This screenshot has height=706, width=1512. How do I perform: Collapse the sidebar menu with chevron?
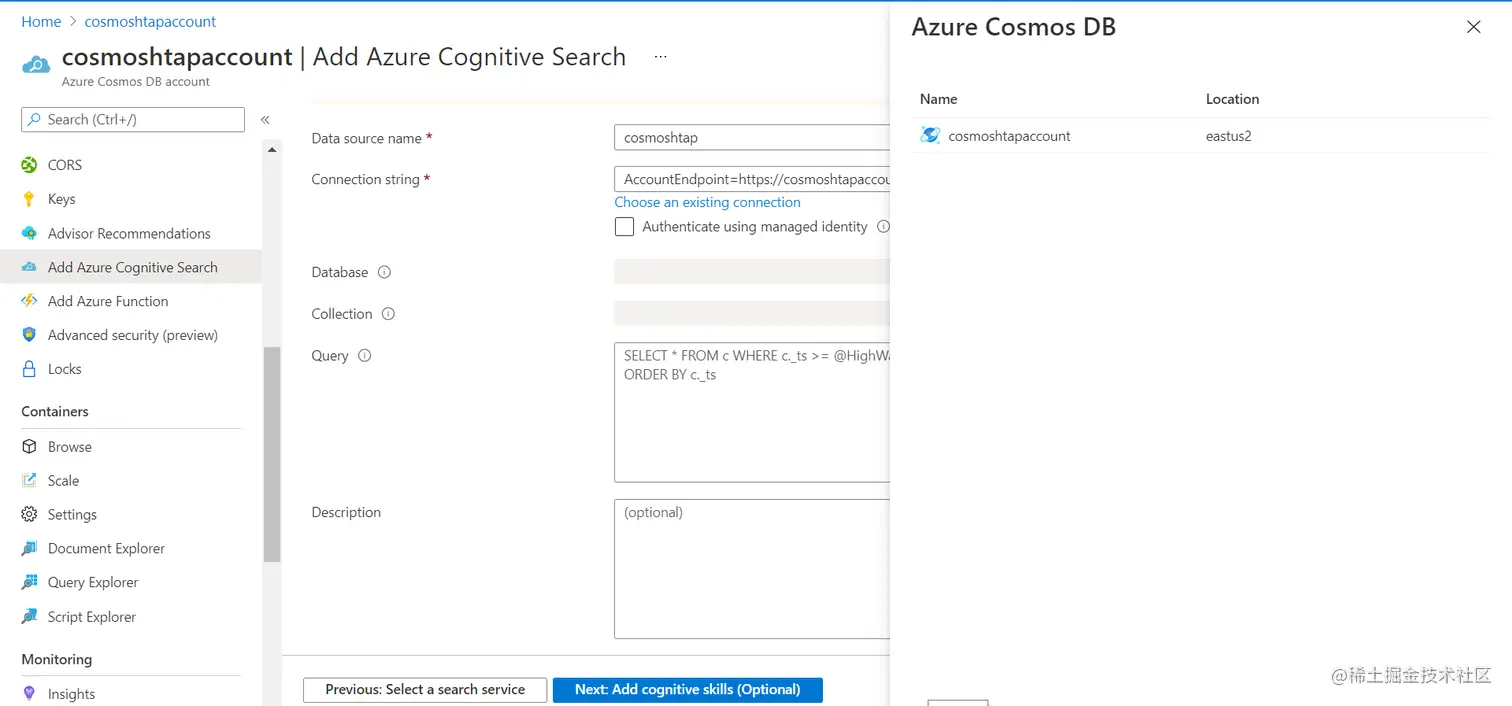265,120
